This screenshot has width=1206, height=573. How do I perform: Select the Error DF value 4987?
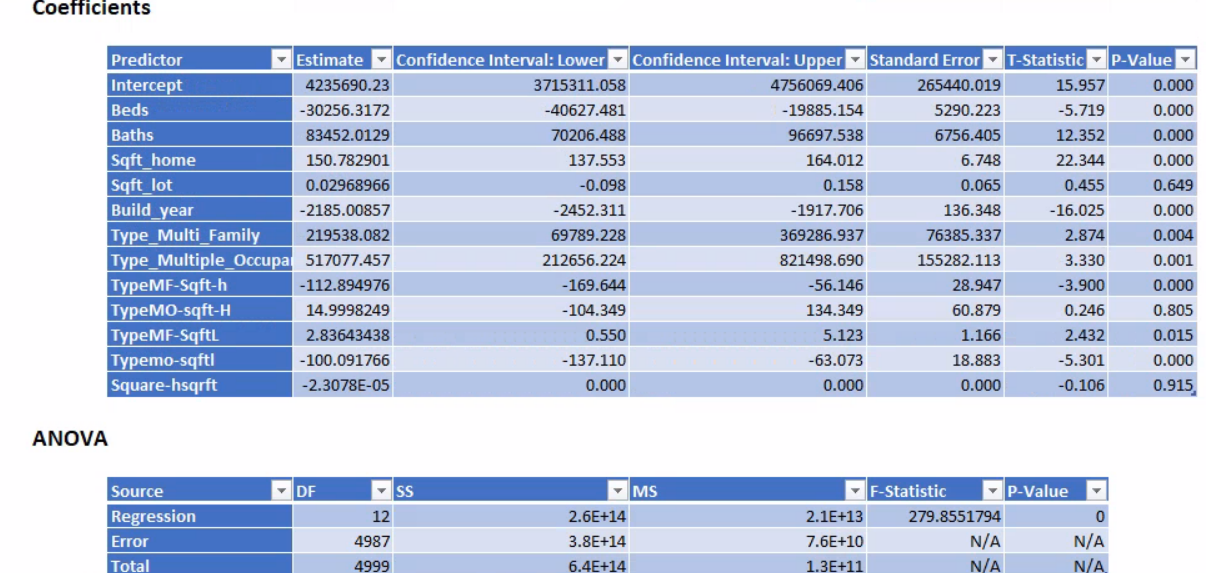pos(343,541)
